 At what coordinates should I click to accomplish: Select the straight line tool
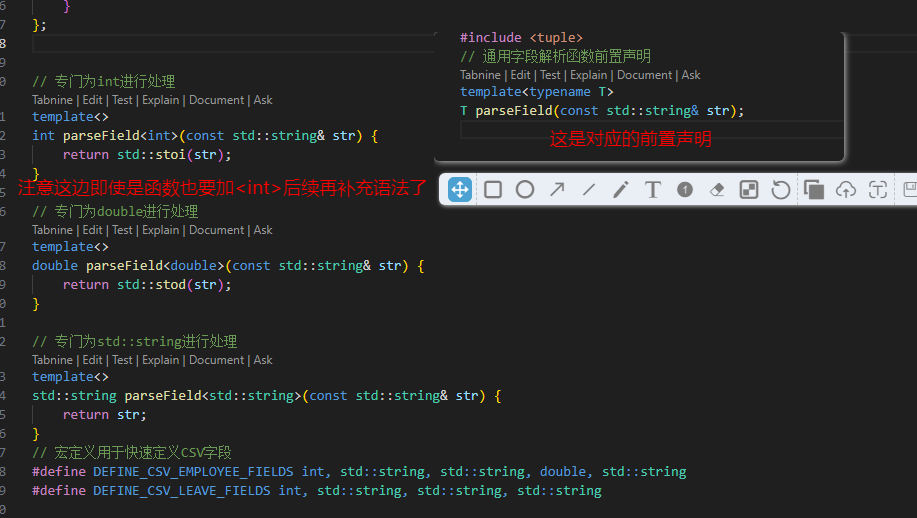click(x=589, y=189)
